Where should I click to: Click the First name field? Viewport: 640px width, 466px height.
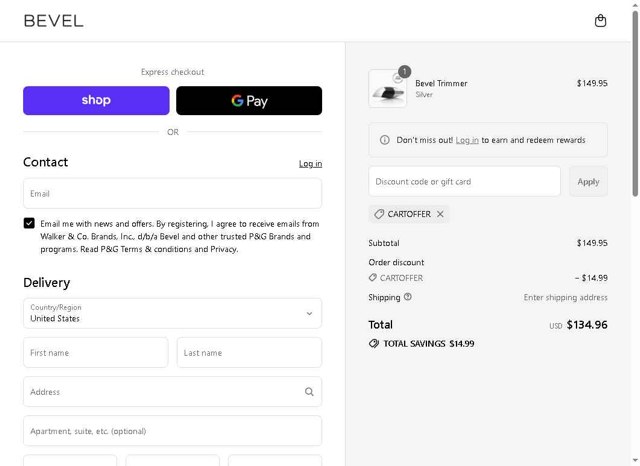point(96,353)
